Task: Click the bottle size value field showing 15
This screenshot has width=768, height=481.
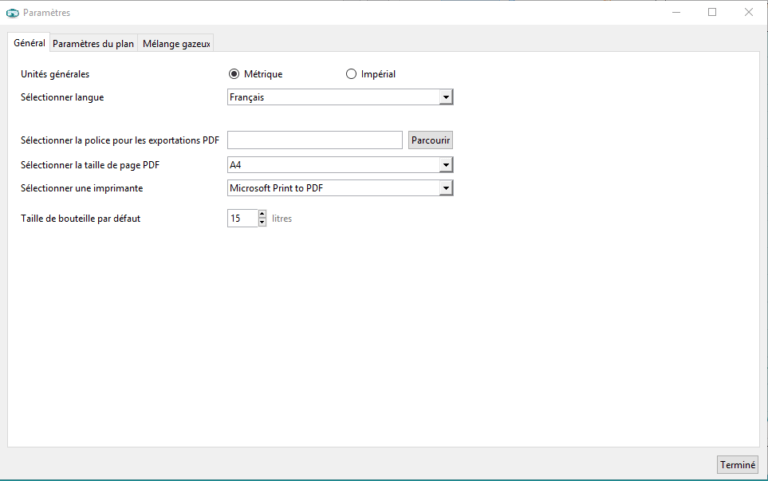Action: coord(241,218)
